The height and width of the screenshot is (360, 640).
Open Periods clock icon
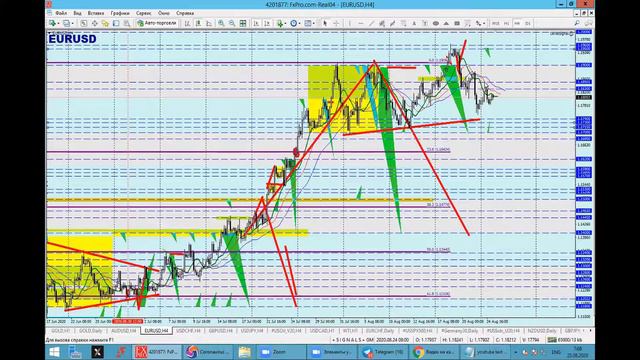click(x=293, y=23)
